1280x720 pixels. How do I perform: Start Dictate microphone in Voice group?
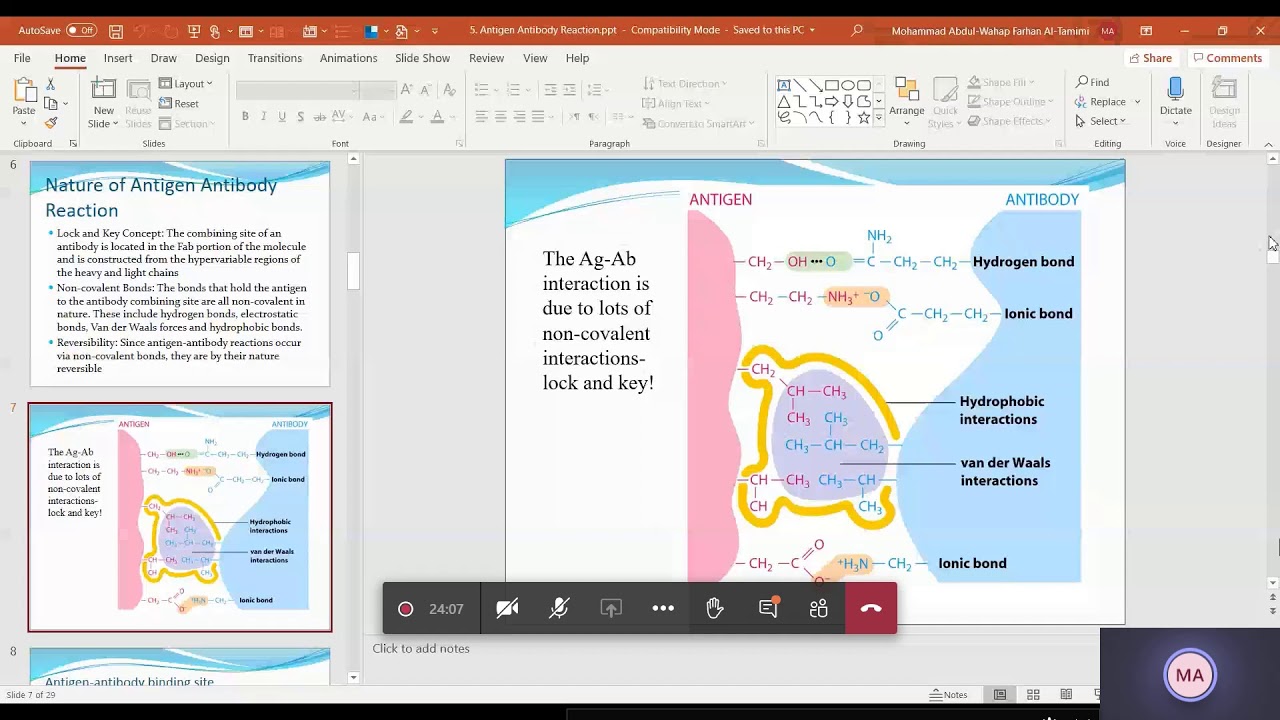click(x=1175, y=91)
